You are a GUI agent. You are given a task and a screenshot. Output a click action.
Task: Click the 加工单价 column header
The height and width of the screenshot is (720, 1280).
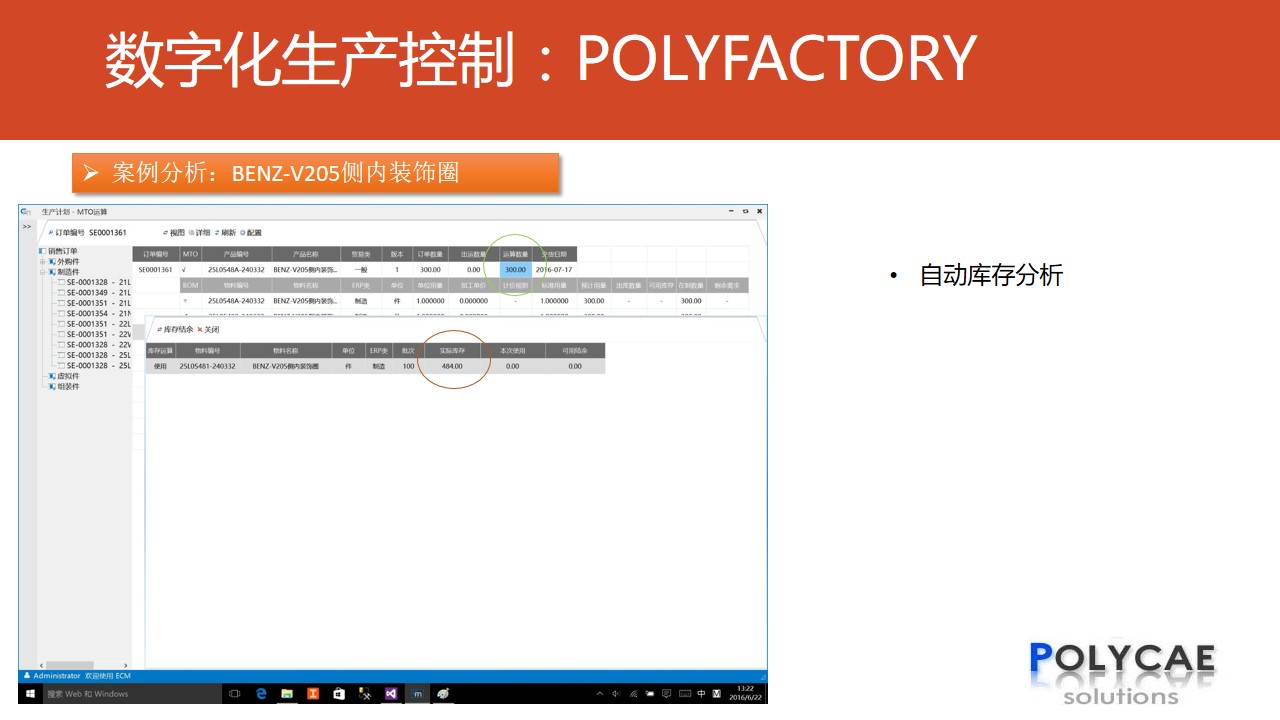pos(473,285)
